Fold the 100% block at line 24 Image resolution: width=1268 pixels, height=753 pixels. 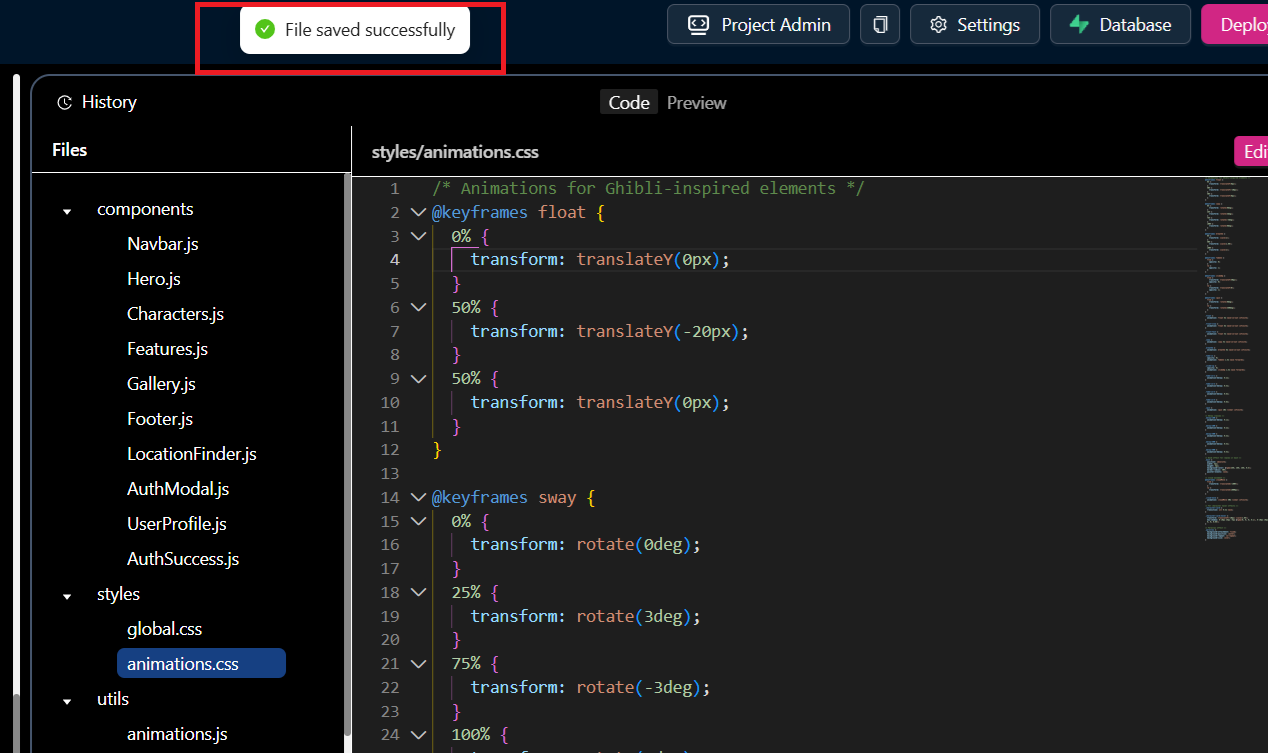[418, 734]
